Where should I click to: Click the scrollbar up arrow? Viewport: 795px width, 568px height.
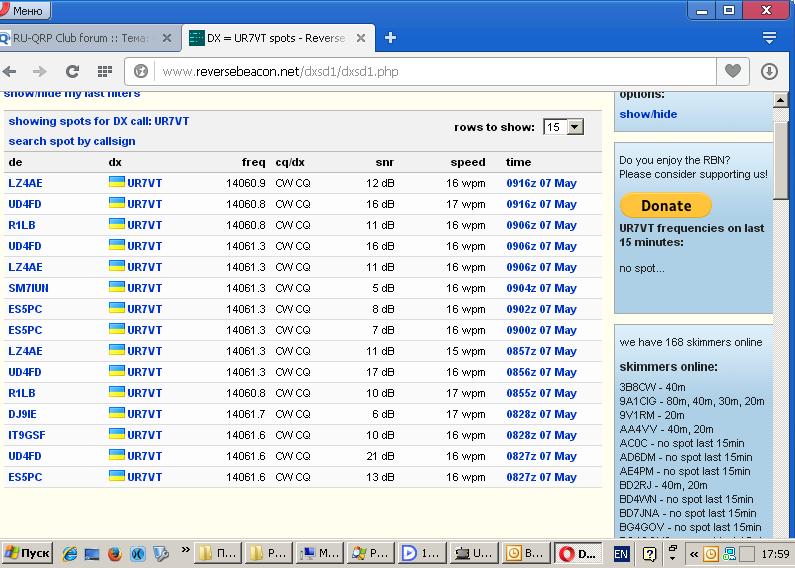781,100
